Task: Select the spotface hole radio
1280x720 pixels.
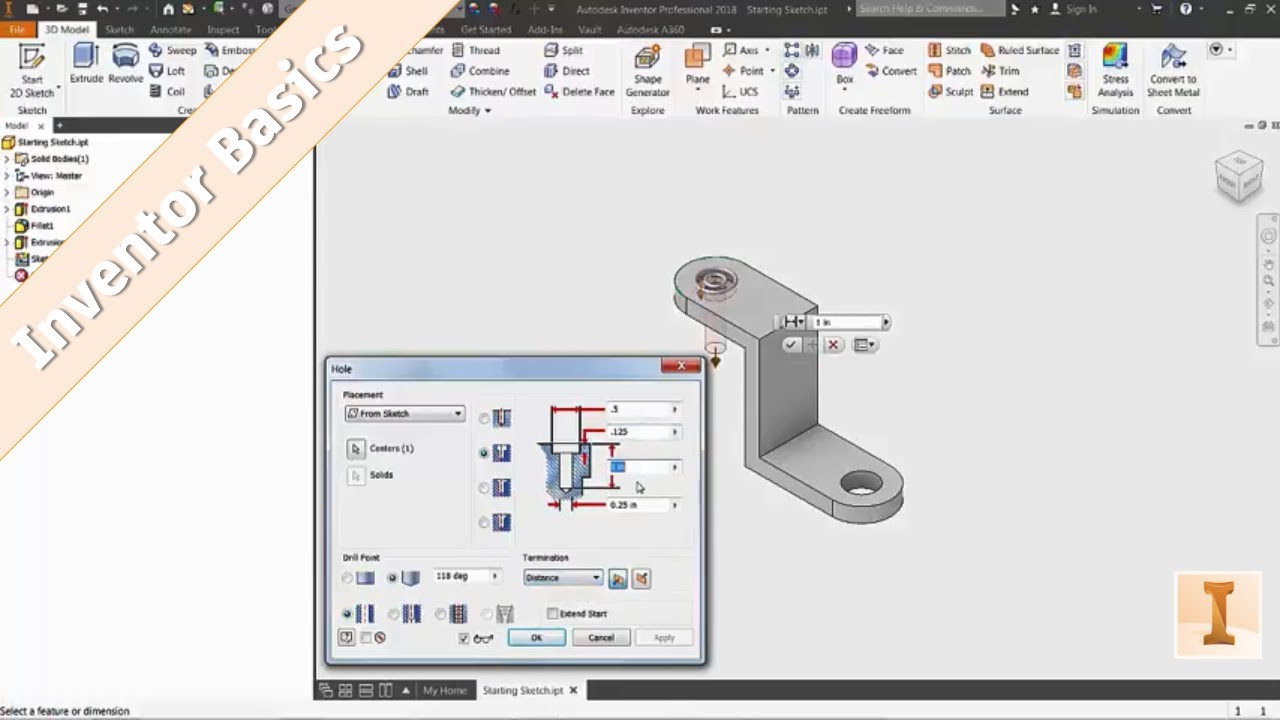Action: (x=485, y=488)
